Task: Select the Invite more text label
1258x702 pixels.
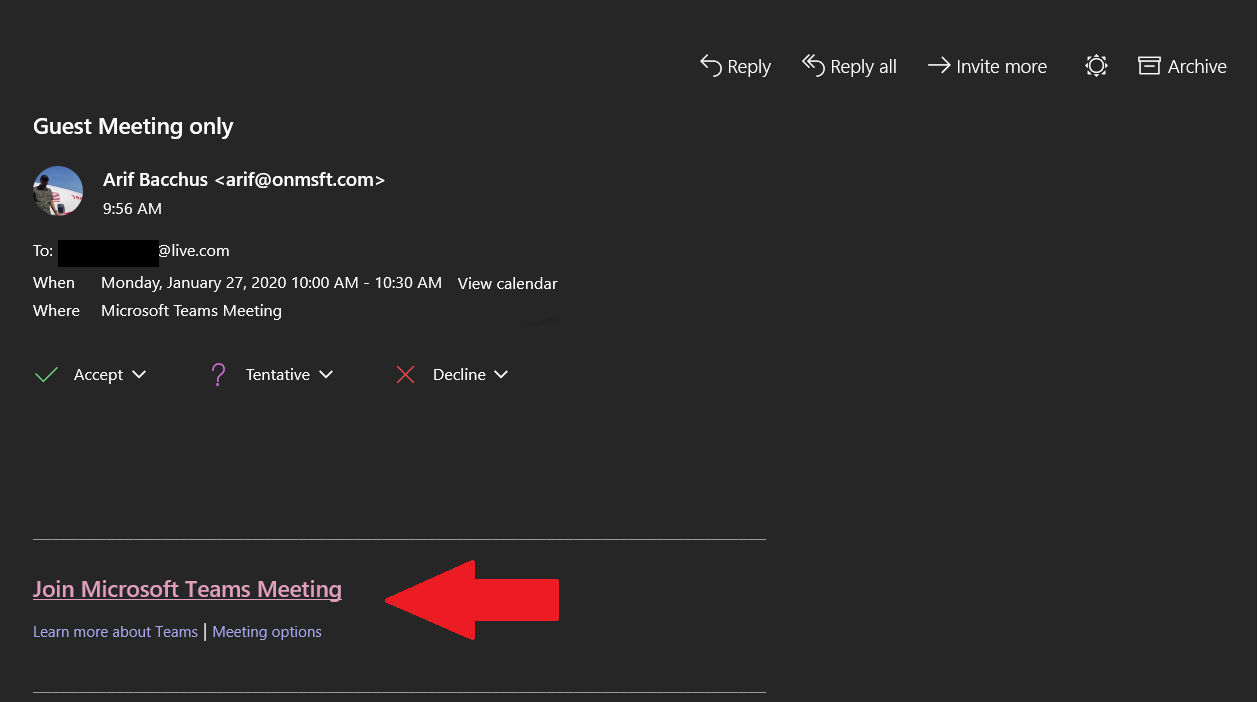Action: click(x=1001, y=67)
